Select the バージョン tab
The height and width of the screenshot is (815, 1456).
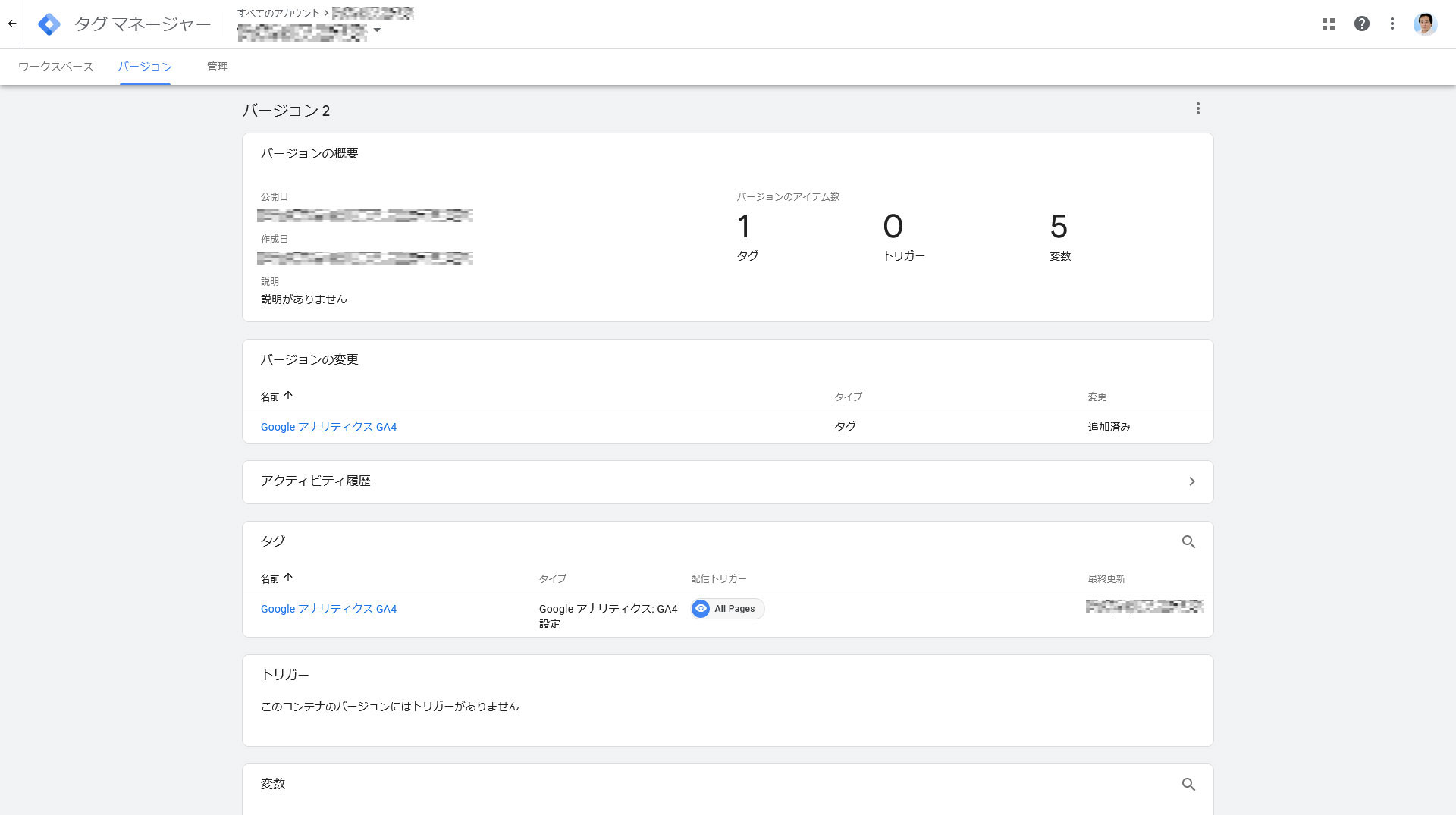point(145,67)
